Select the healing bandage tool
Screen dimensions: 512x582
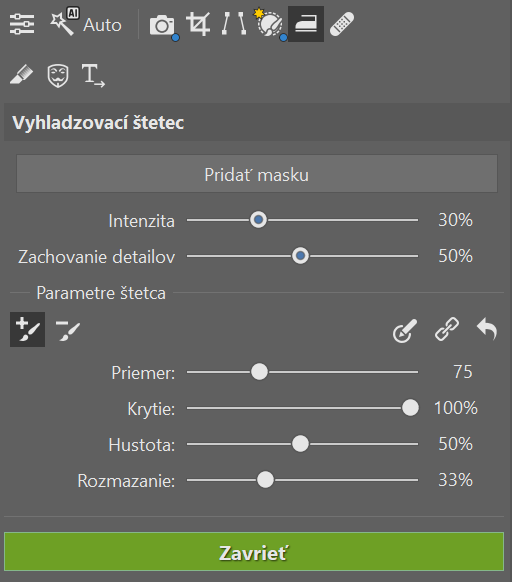[342, 24]
